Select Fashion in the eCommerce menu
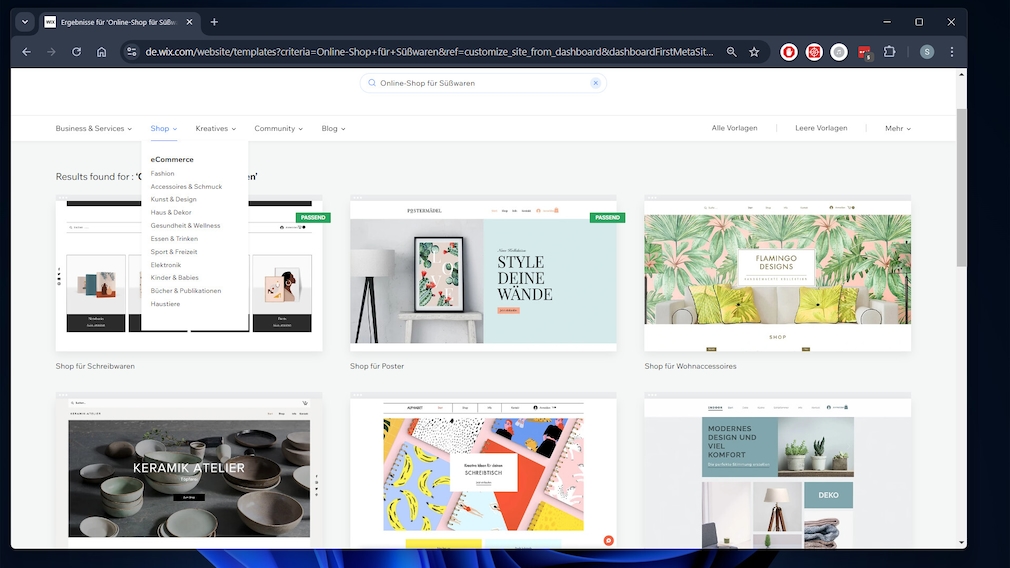Image resolution: width=1010 pixels, height=568 pixels. coord(162,174)
